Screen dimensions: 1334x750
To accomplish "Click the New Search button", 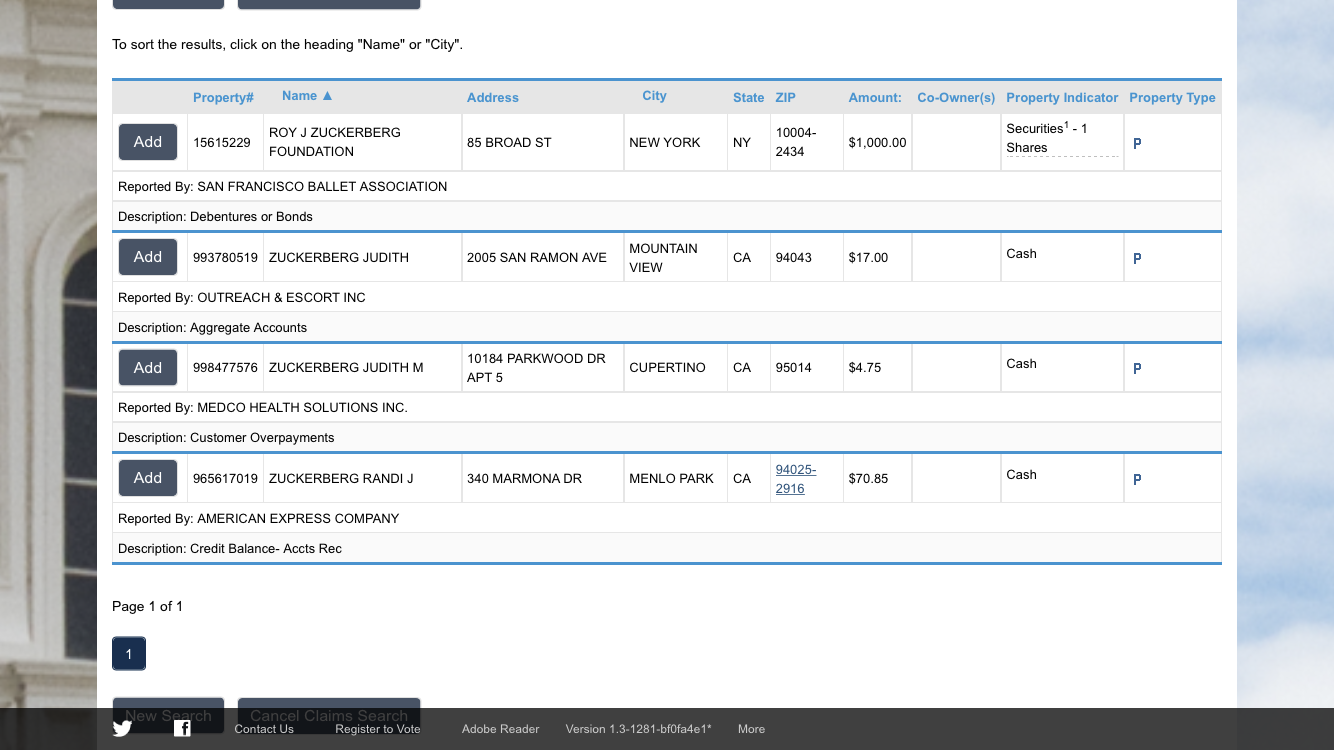I will [x=168, y=715].
